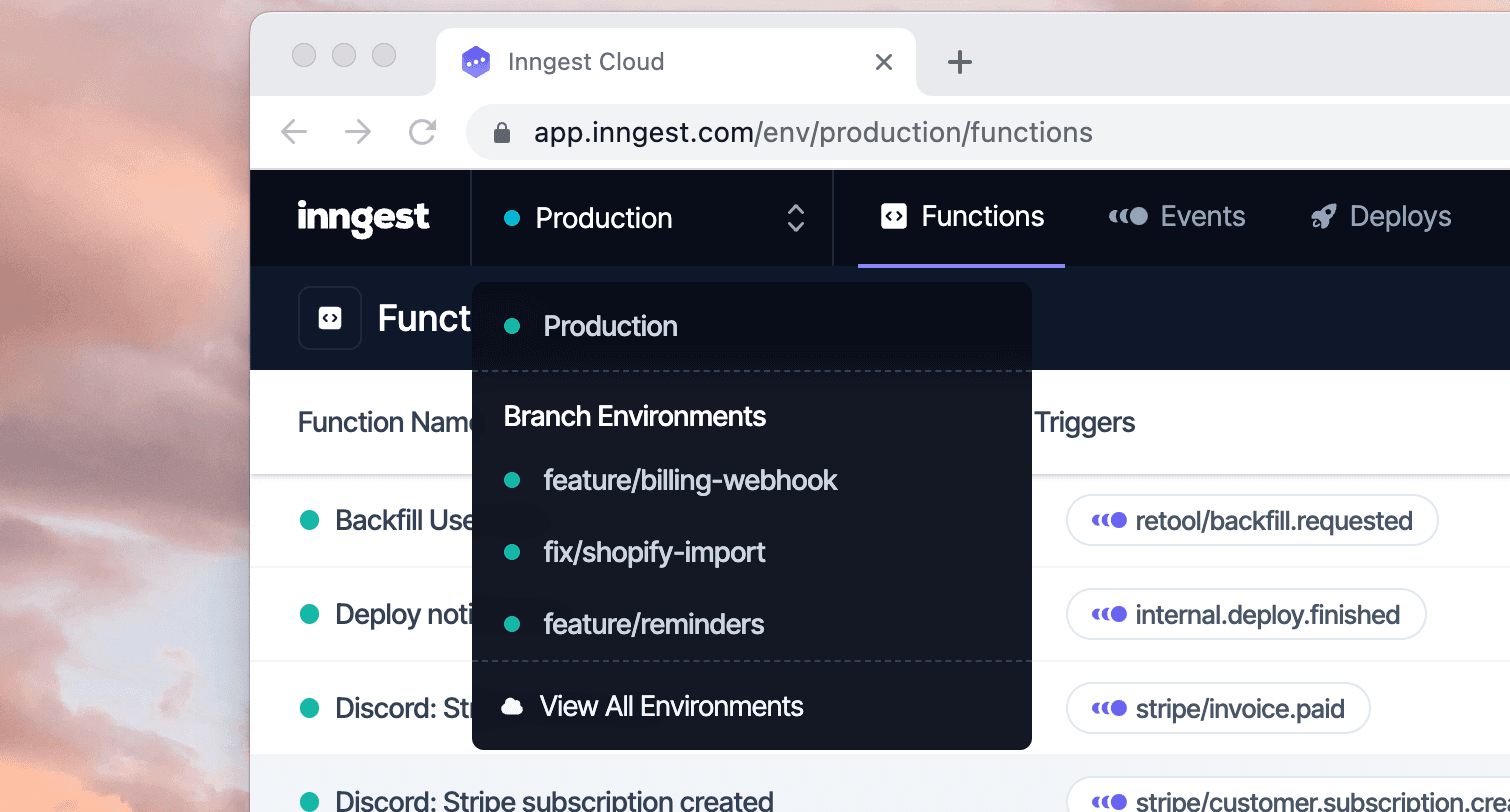
Task: Click the Events sound-wave icon
Action: click(1128, 216)
